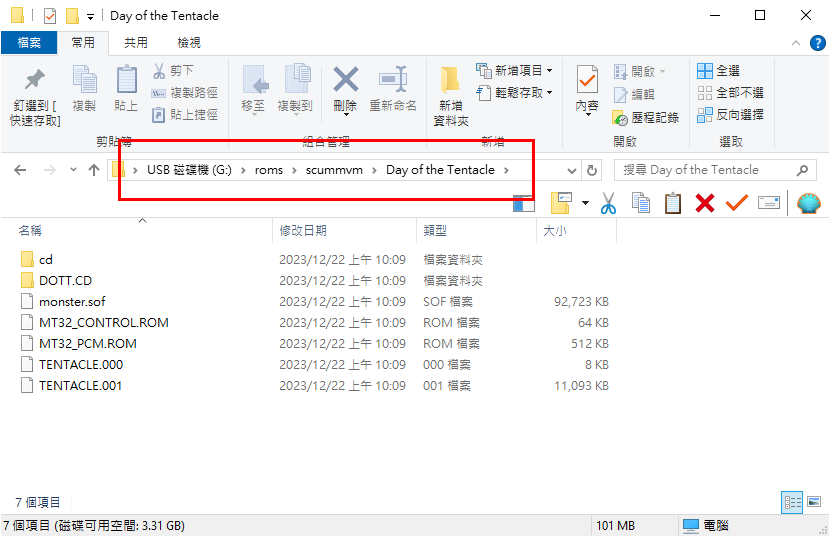Click the seashell icon in the toolbar
Viewport: 830px width, 537px height.
[808, 203]
